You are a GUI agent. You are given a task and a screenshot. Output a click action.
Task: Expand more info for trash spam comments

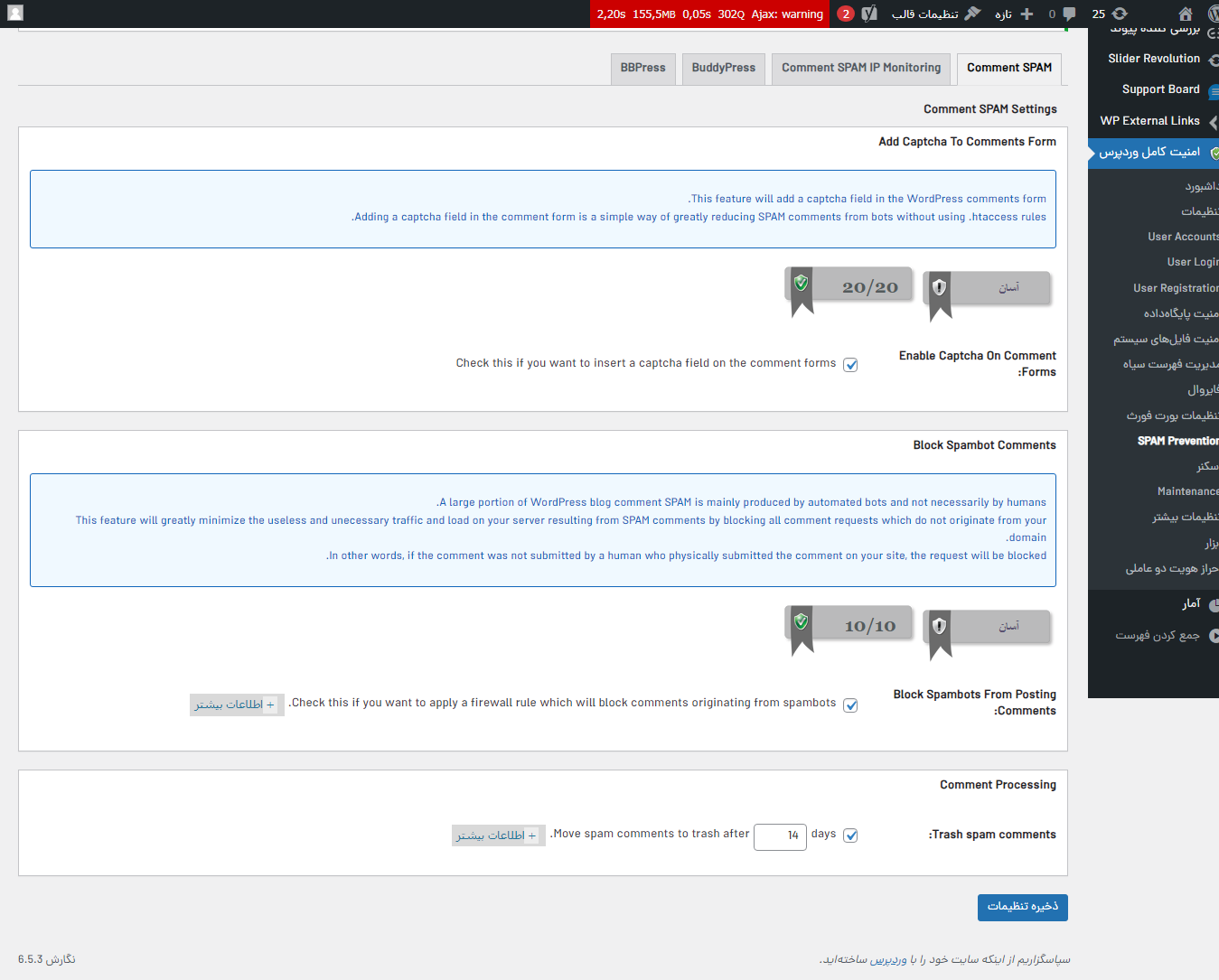pos(499,835)
